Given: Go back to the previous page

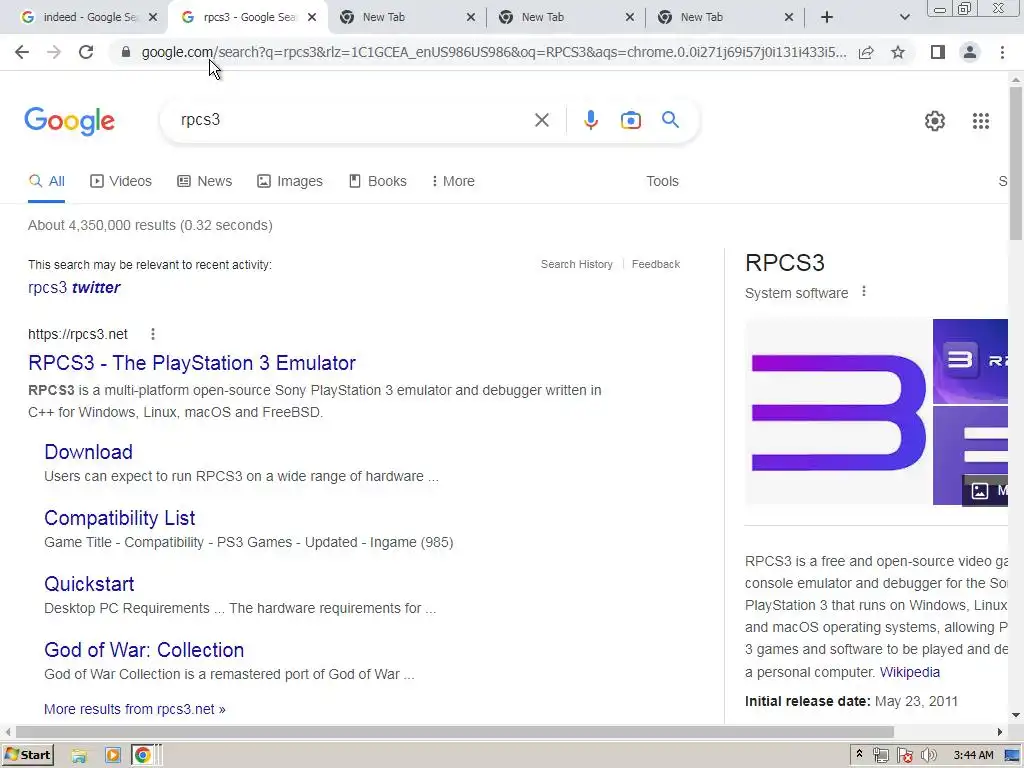Looking at the screenshot, I should pyautogui.click(x=22, y=52).
